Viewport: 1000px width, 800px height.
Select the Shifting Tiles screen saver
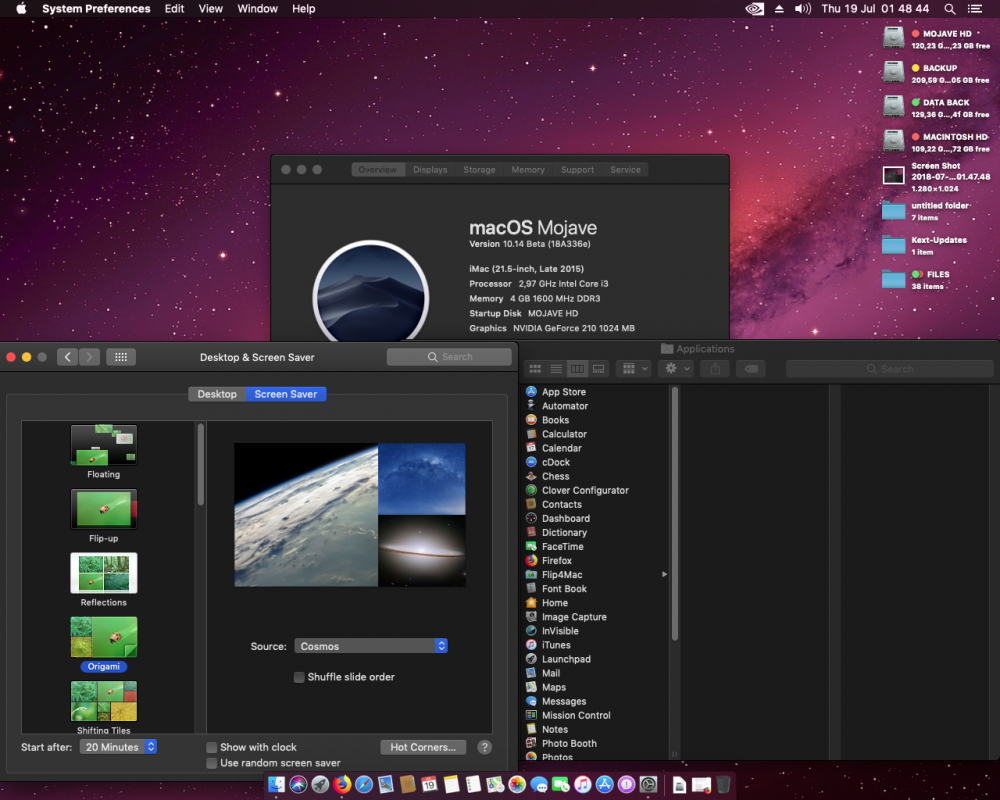point(104,707)
